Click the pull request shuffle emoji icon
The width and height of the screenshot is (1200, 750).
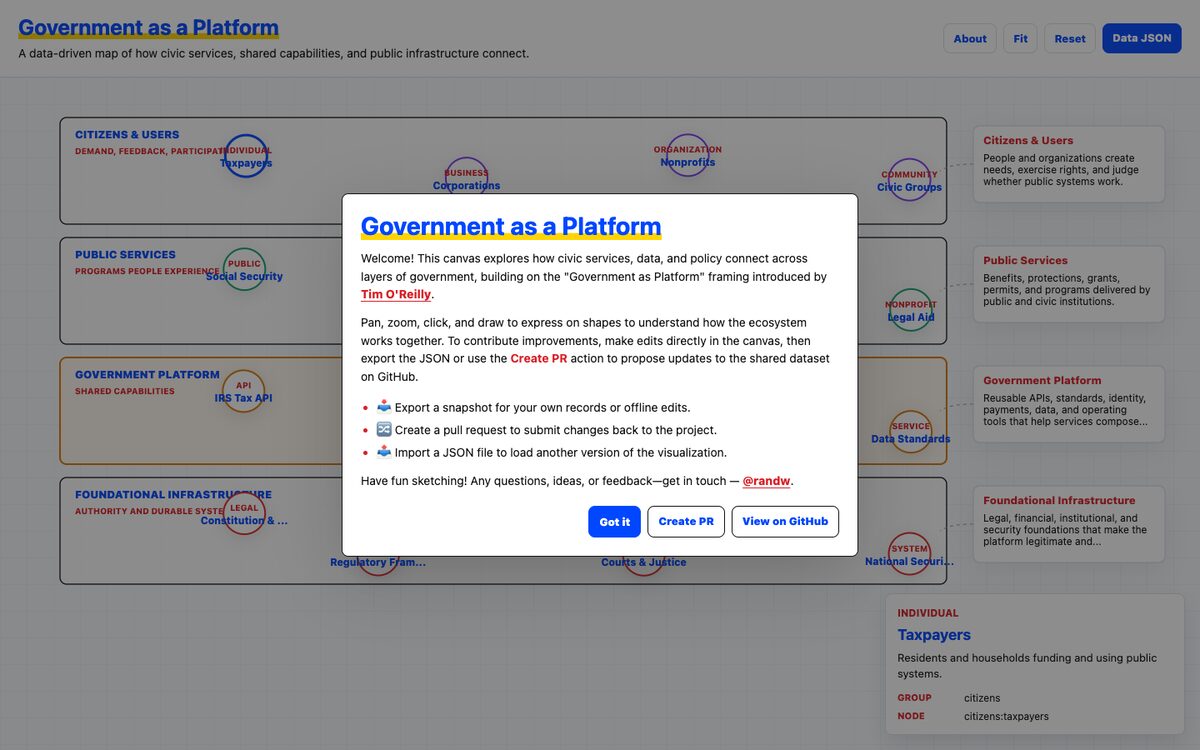tap(384, 430)
